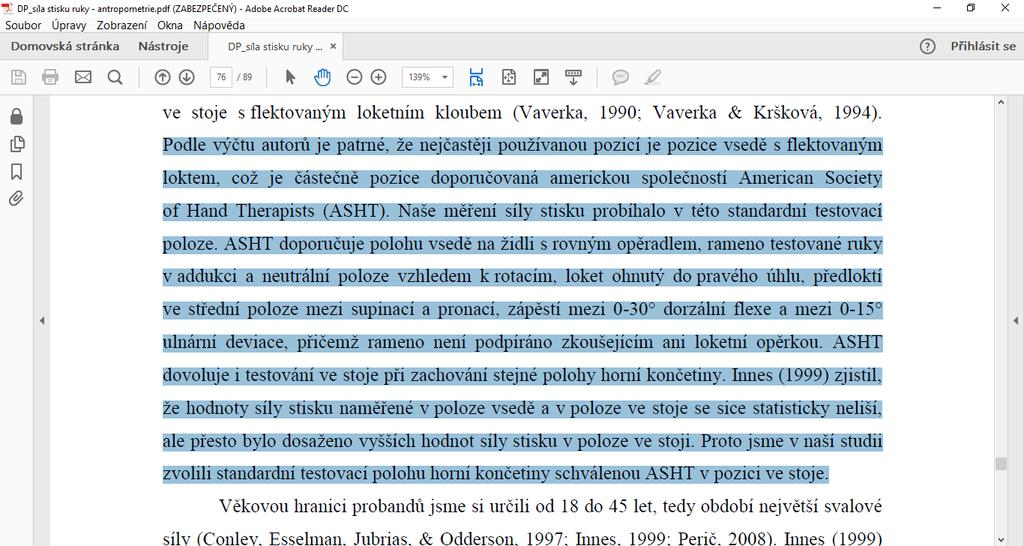Show page thumbnails panel icon
The width and height of the screenshot is (1024, 546).
click(17, 144)
